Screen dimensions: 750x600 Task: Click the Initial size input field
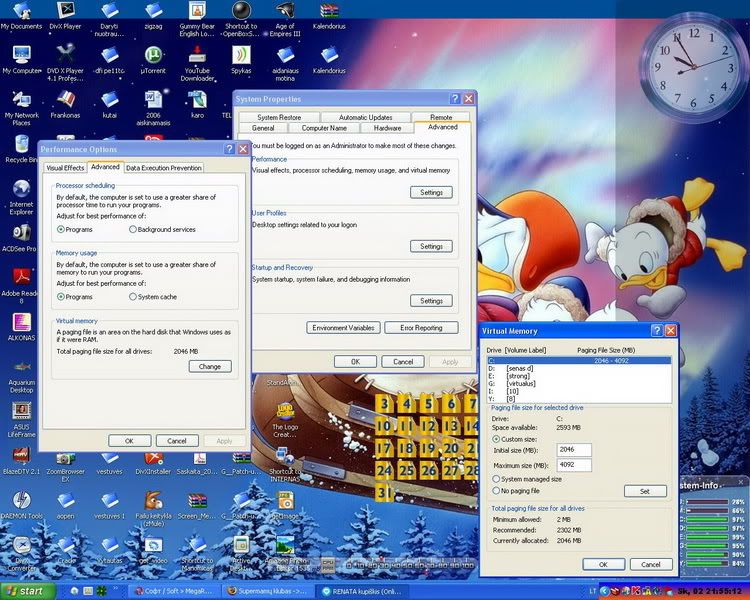tap(574, 450)
